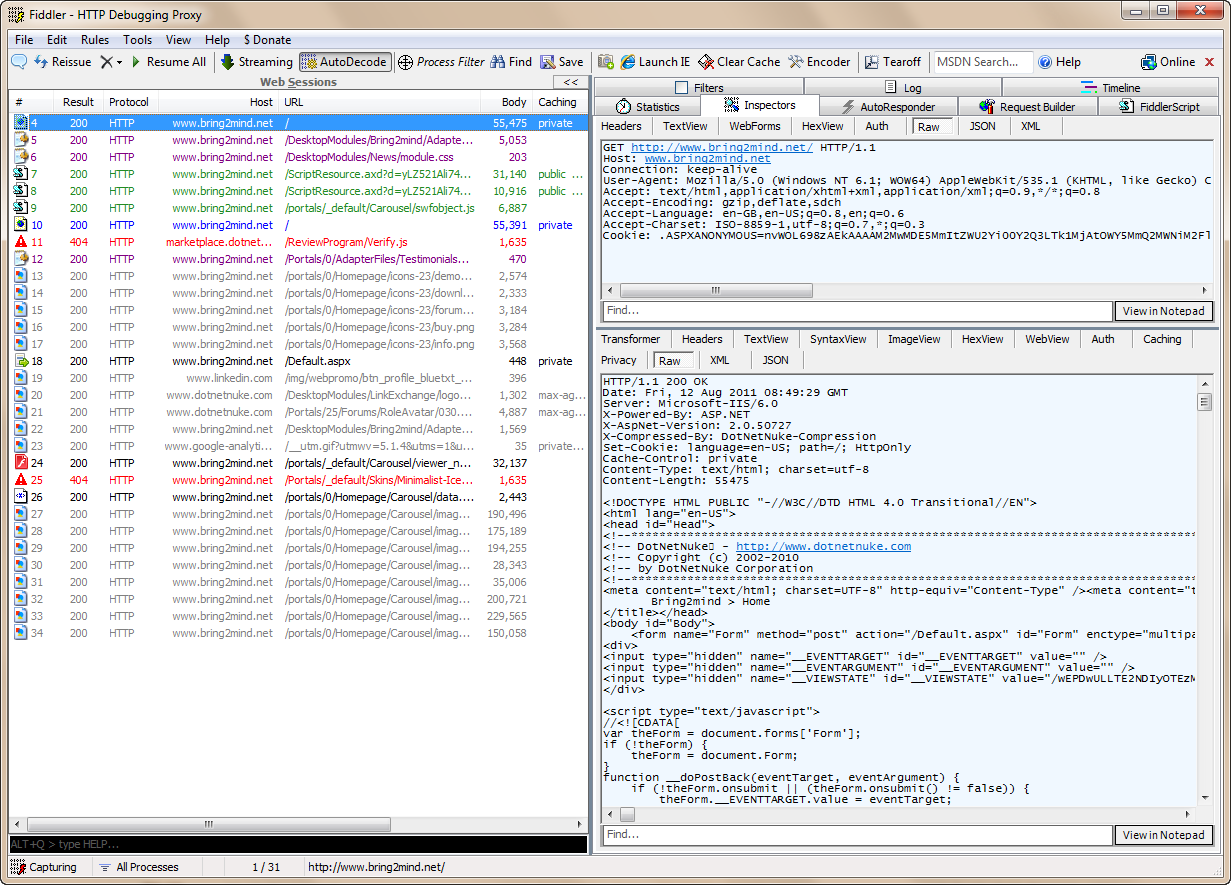The width and height of the screenshot is (1231, 885).
Task: Toggle Capturing in status bar
Action: pos(45,867)
